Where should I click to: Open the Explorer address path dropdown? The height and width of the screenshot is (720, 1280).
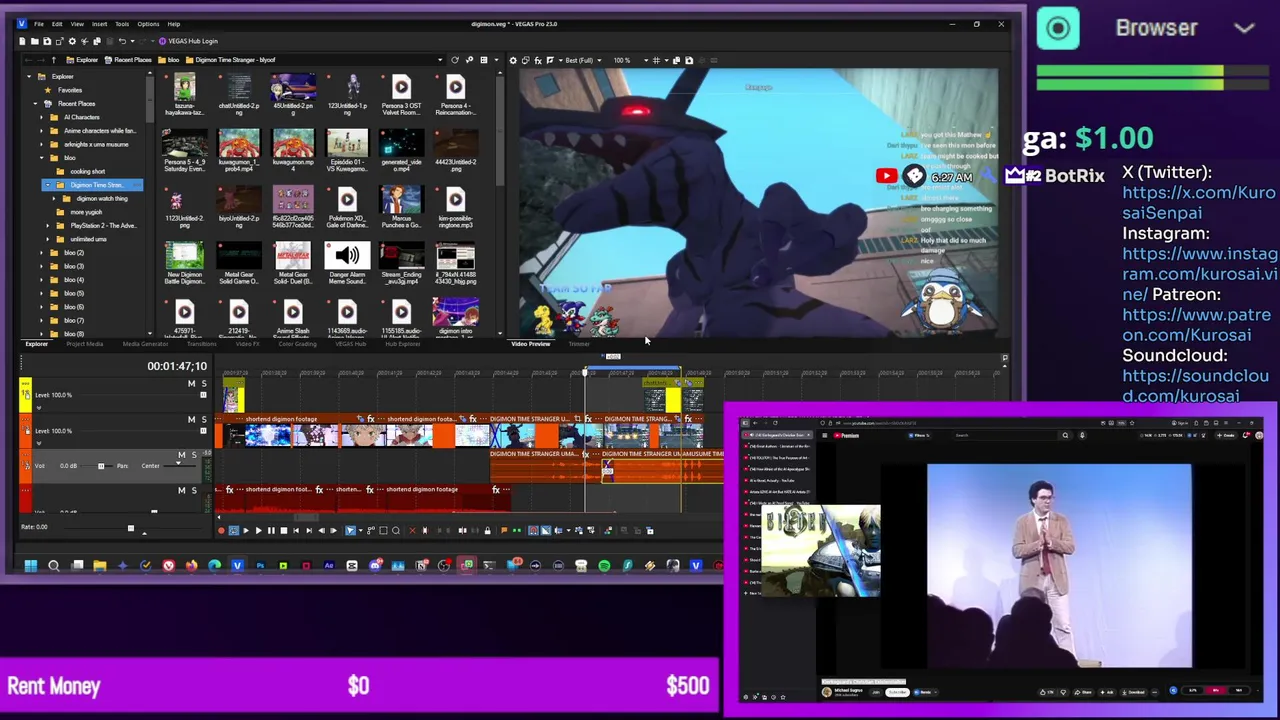tap(440, 60)
